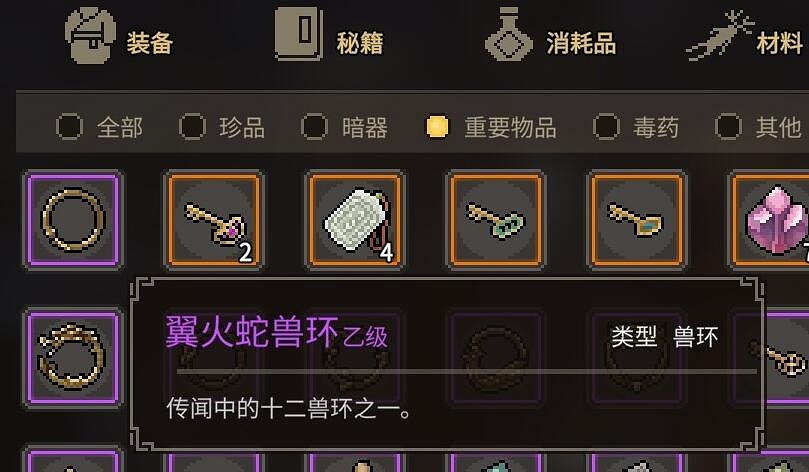Select the serpent beast ring in second row
Viewport: 809px width, 472px height.
pos(73,357)
